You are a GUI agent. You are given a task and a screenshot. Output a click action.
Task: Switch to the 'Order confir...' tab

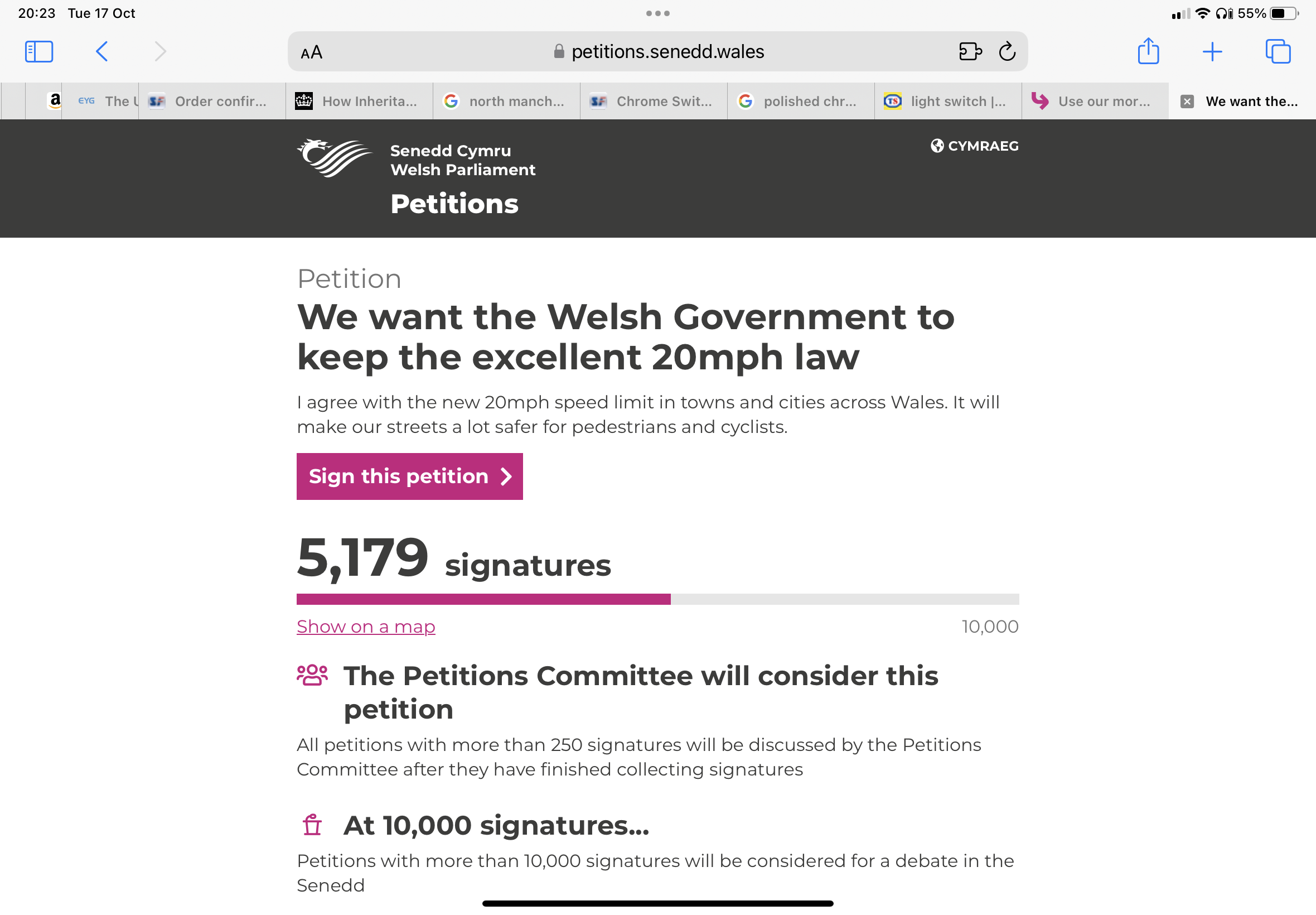click(212, 102)
